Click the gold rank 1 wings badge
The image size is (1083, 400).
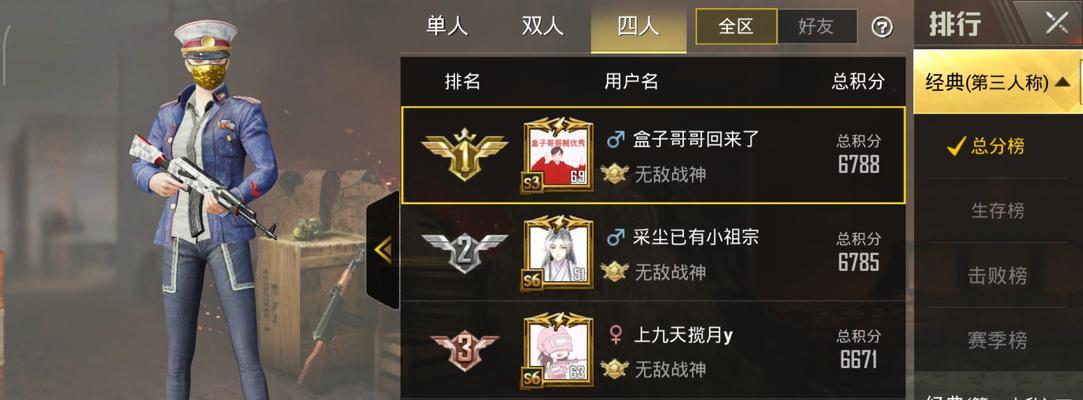[x=465, y=153]
